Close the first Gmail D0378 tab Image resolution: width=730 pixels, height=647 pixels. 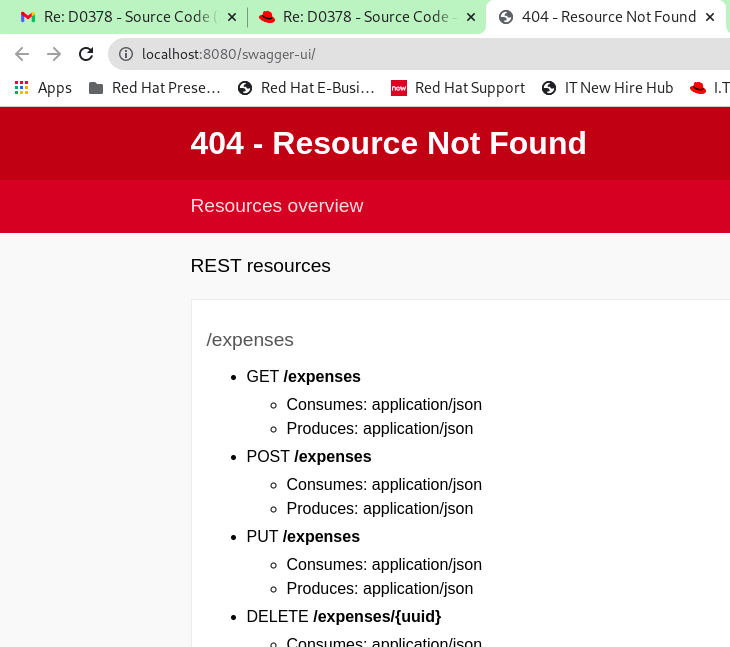coord(231,17)
